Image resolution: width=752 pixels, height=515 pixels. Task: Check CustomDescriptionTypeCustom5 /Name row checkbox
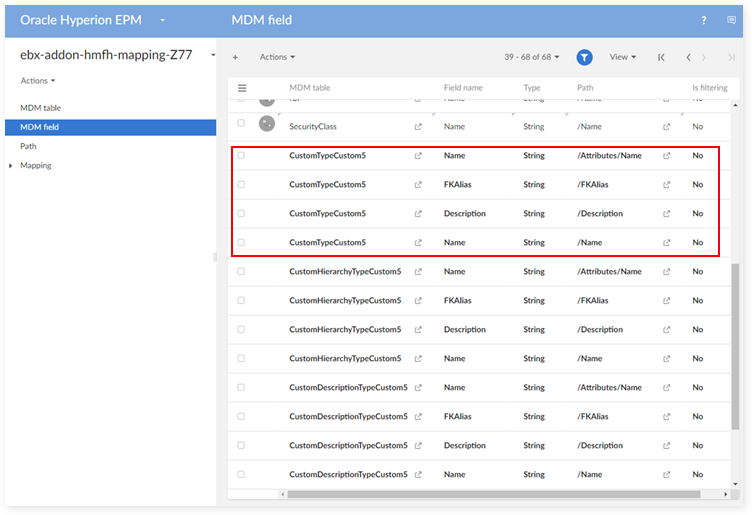coord(241,475)
